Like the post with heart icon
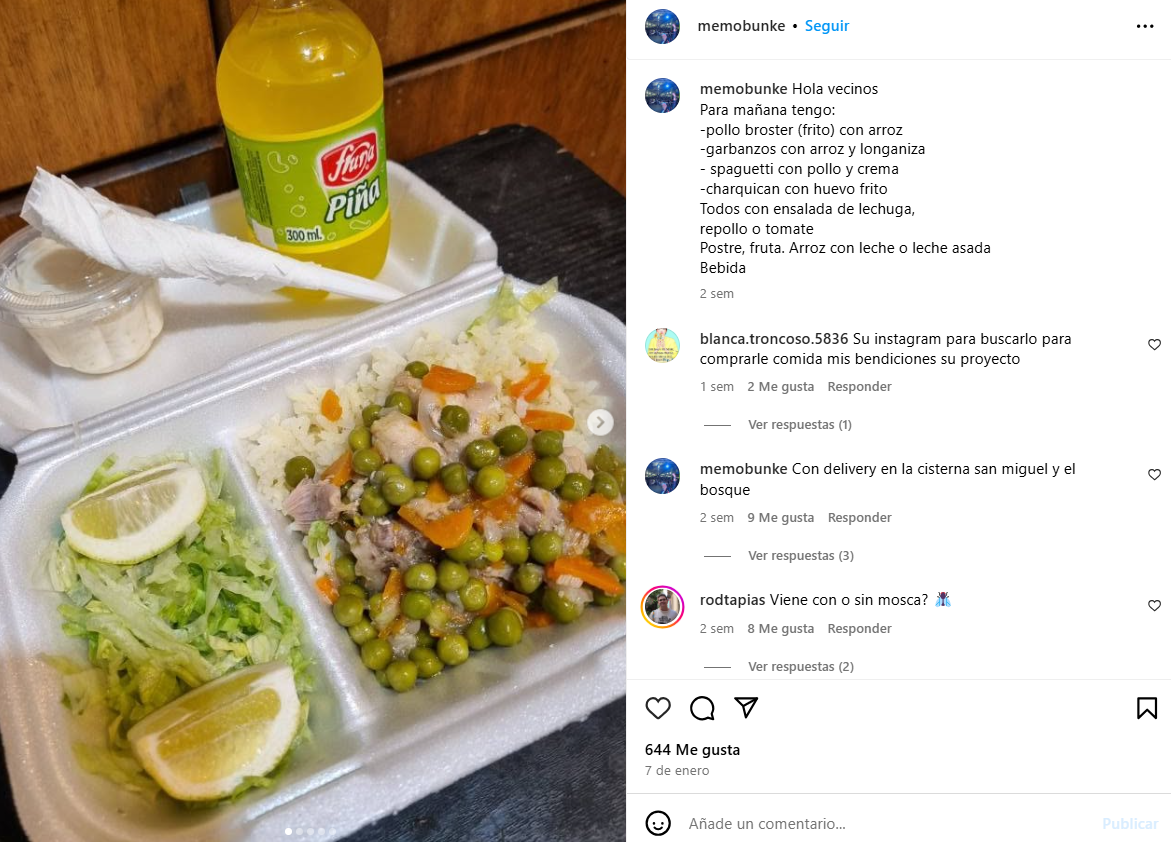 click(658, 708)
